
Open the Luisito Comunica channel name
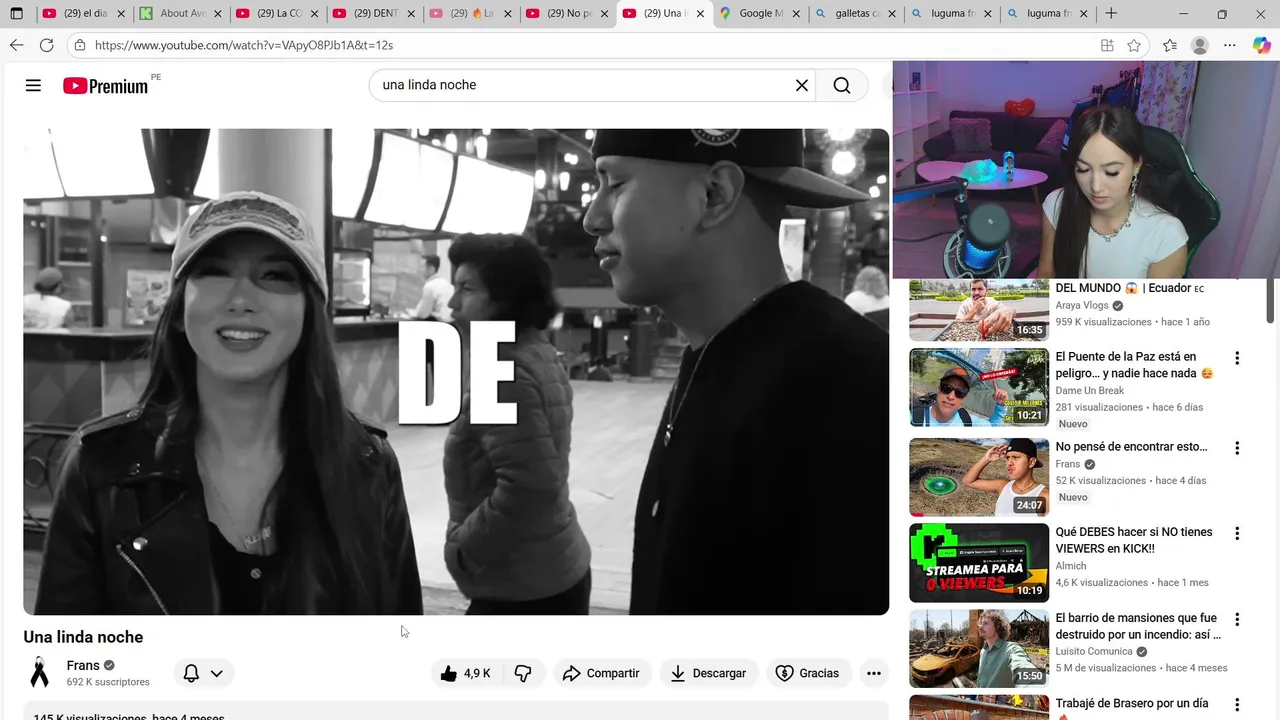point(1094,652)
